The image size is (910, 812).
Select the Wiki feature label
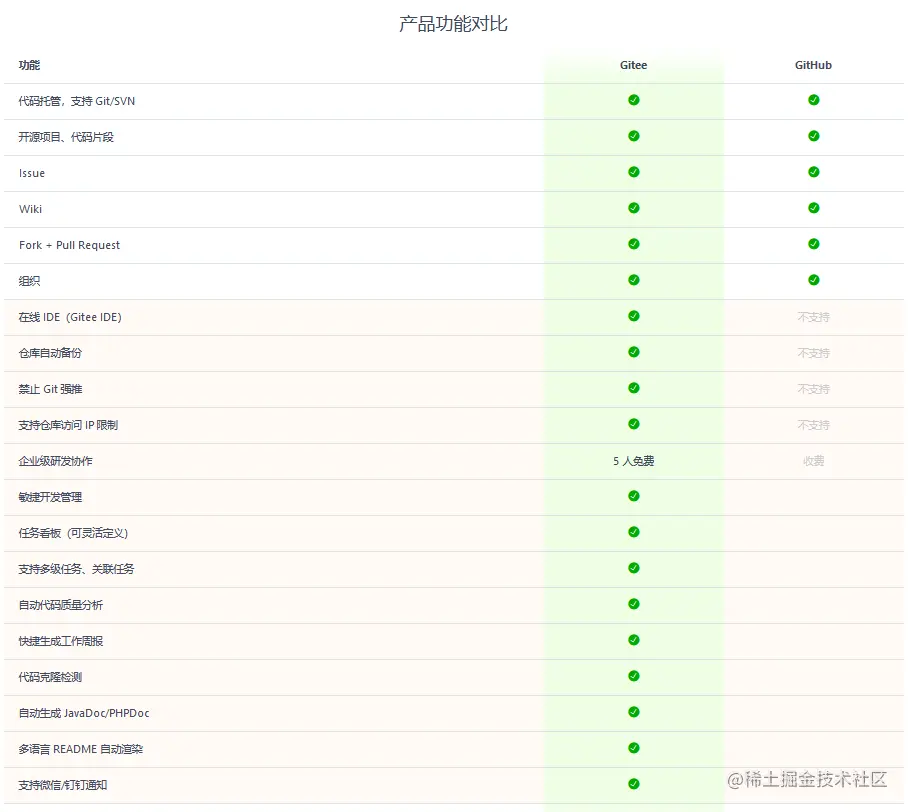[30, 209]
